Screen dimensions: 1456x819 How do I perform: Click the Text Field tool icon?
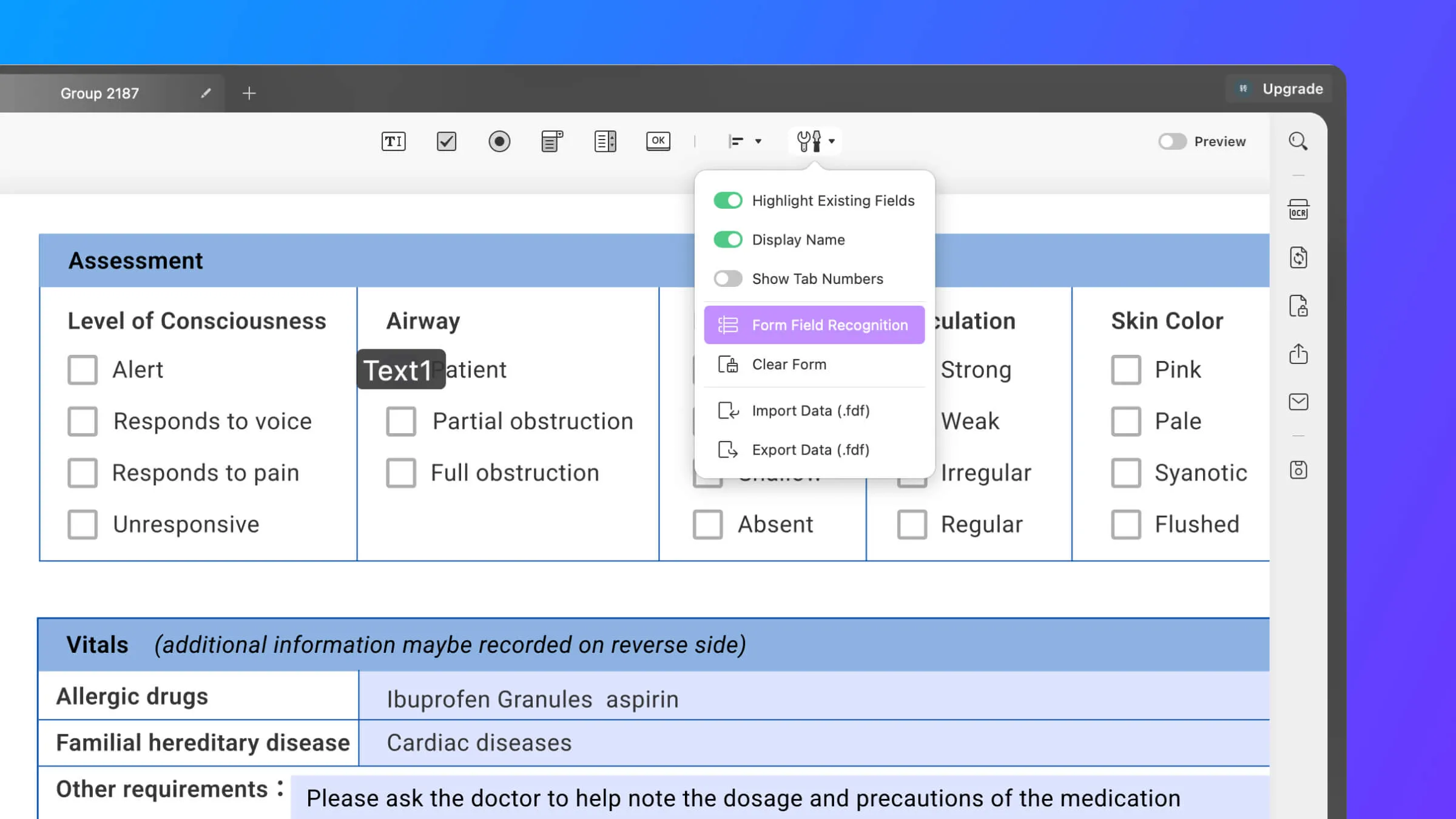point(393,141)
